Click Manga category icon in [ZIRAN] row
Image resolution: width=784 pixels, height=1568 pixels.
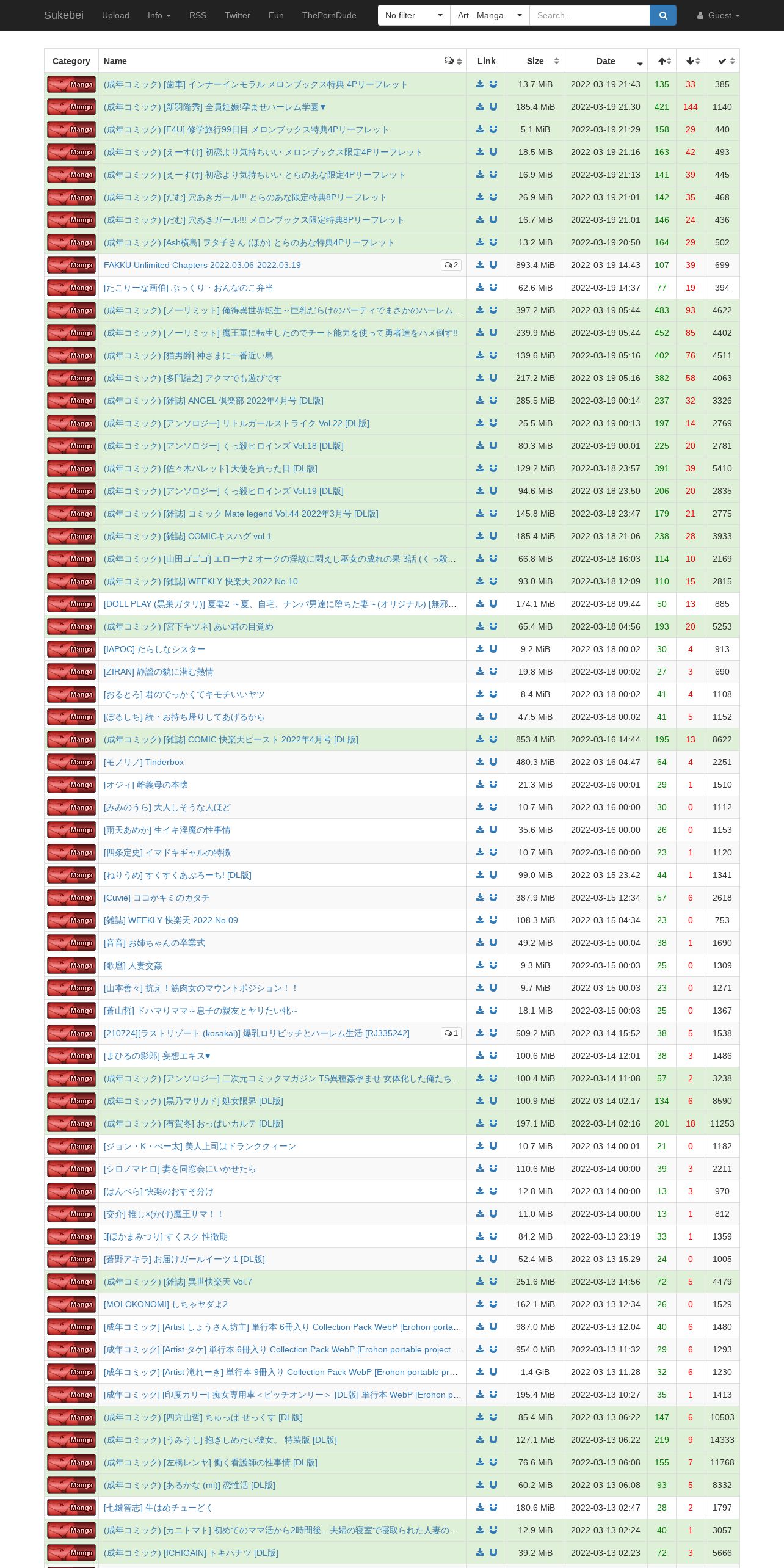coord(71,672)
